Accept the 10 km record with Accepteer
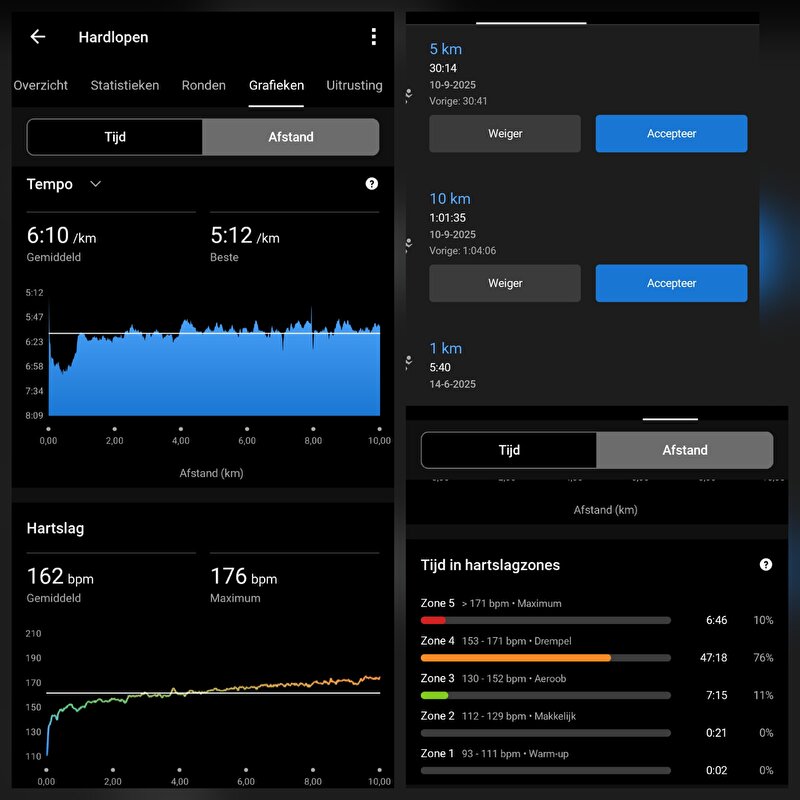 point(671,283)
